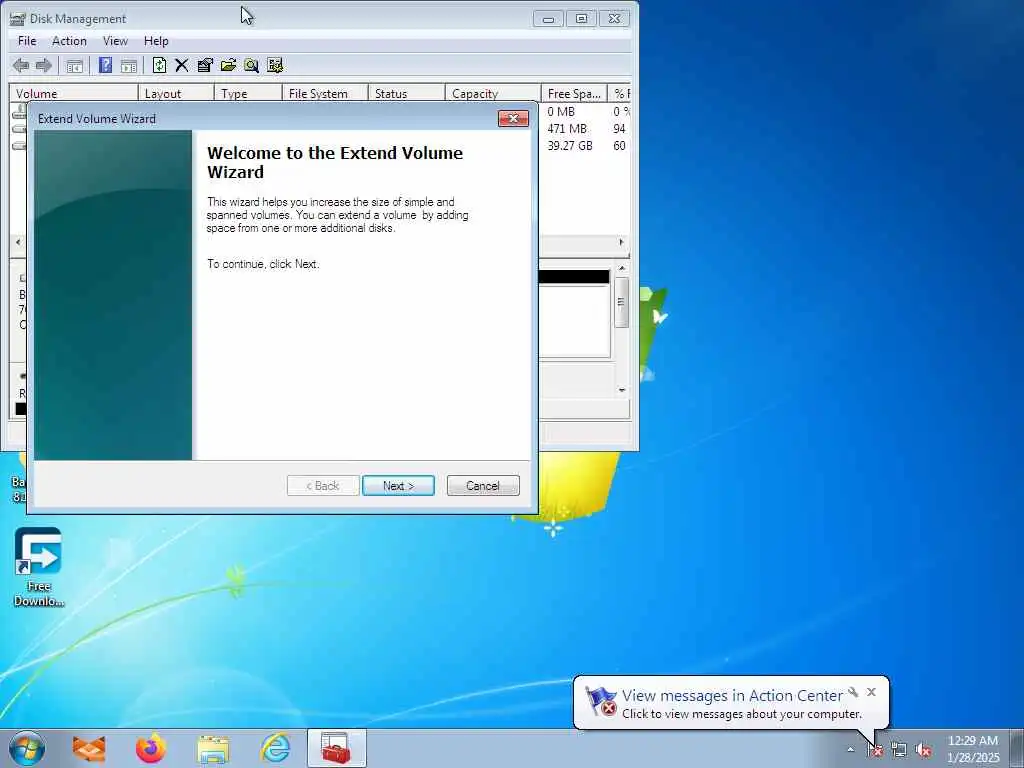This screenshot has width=1024, height=768.
Task: Open Windows Explorer from the taskbar
Action: pyautogui.click(x=213, y=749)
